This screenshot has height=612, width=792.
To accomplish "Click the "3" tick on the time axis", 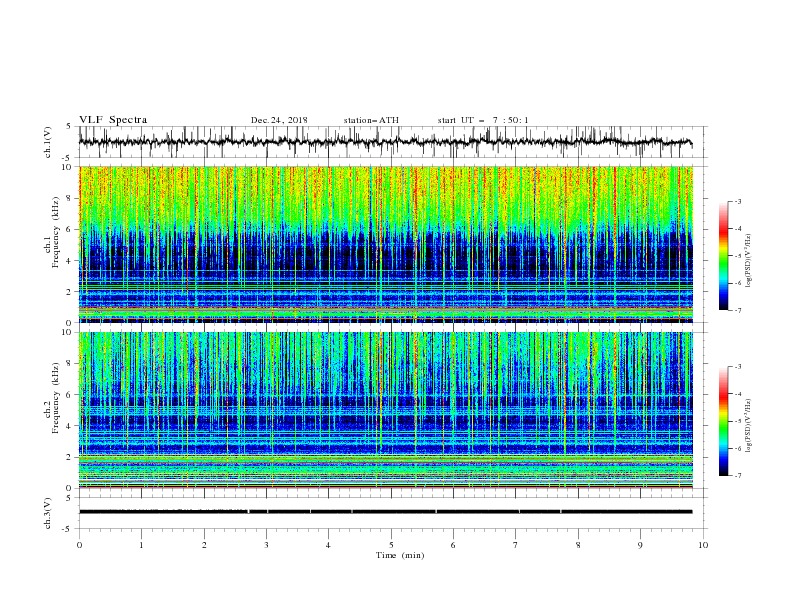I will click(x=266, y=545).
